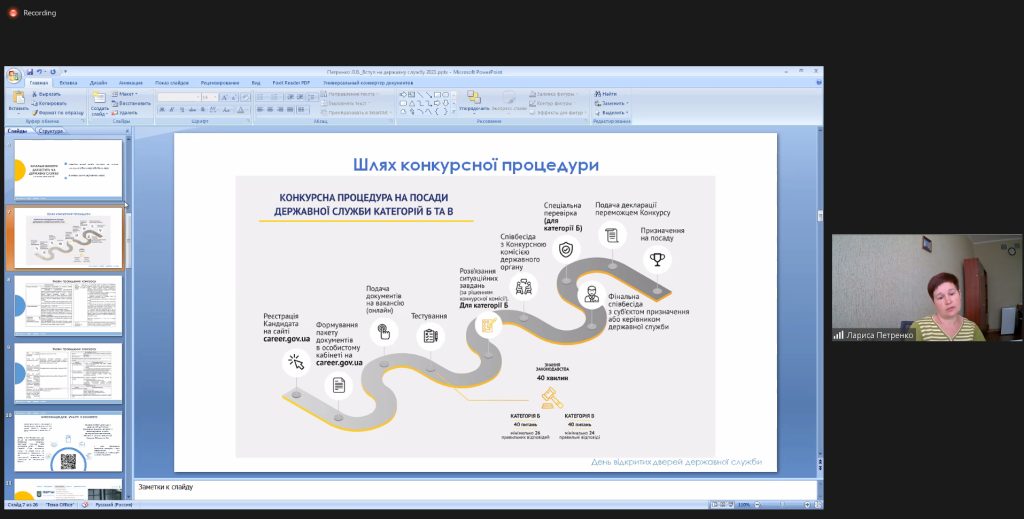Click the Save icon in quick access toolbar
The image size is (1024, 519).
(x=30, y=72)
